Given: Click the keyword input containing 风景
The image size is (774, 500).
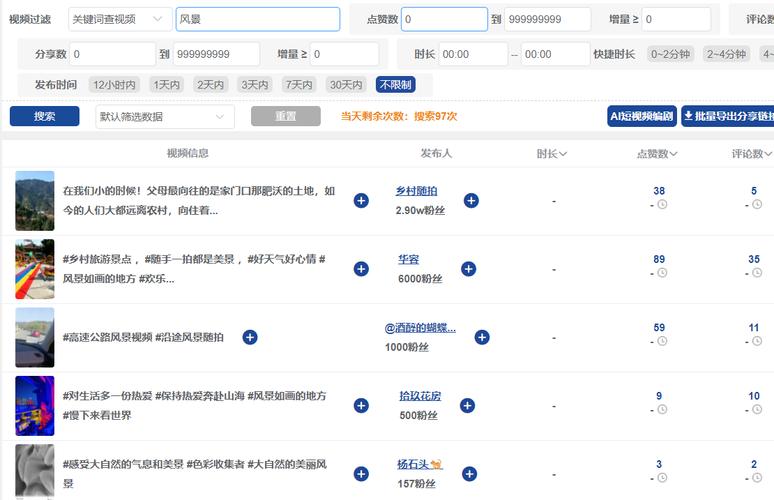Looking at the screenshot, I should [x=258, y=19].
